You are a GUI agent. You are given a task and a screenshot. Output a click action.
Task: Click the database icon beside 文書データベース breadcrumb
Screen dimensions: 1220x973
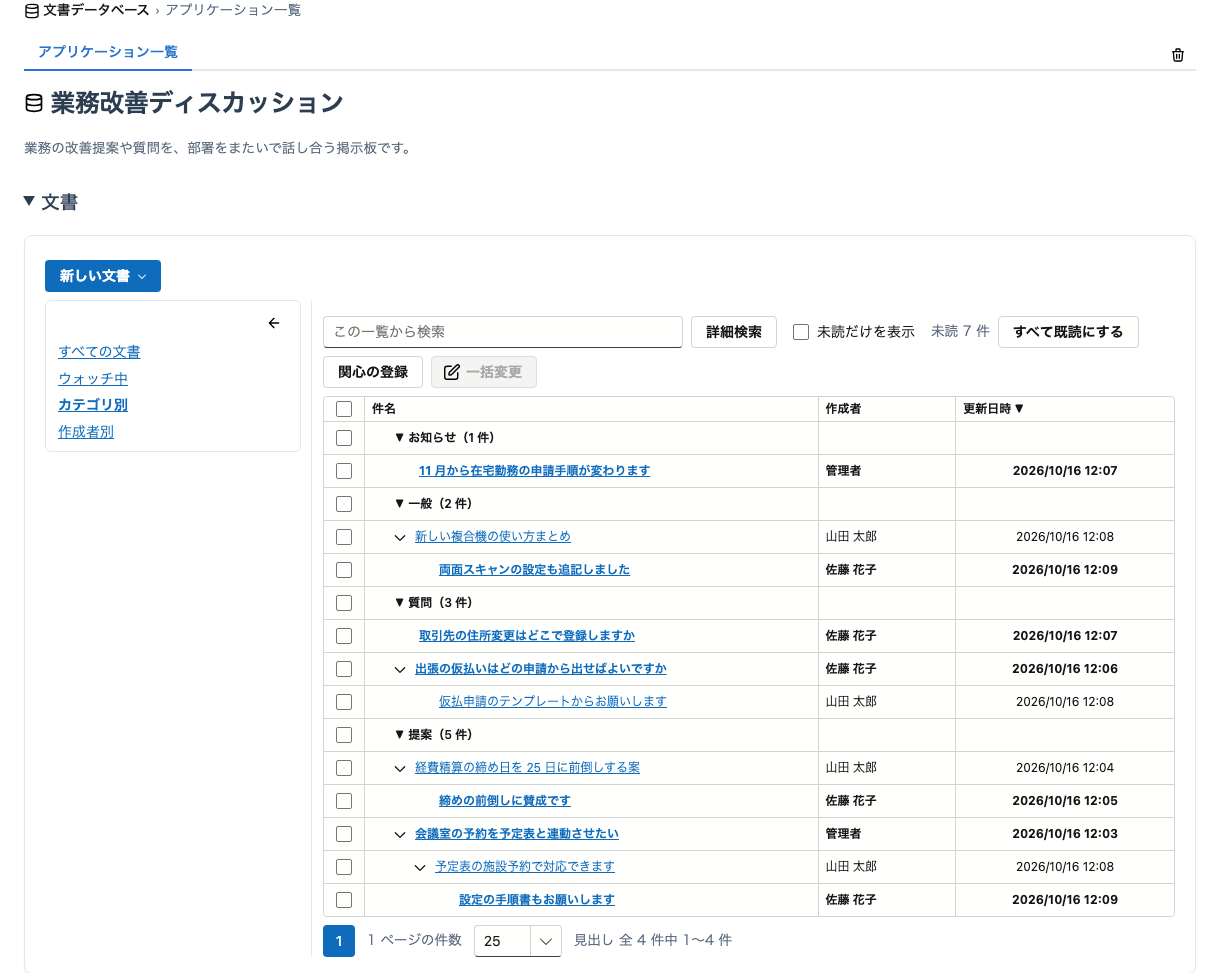32,10
